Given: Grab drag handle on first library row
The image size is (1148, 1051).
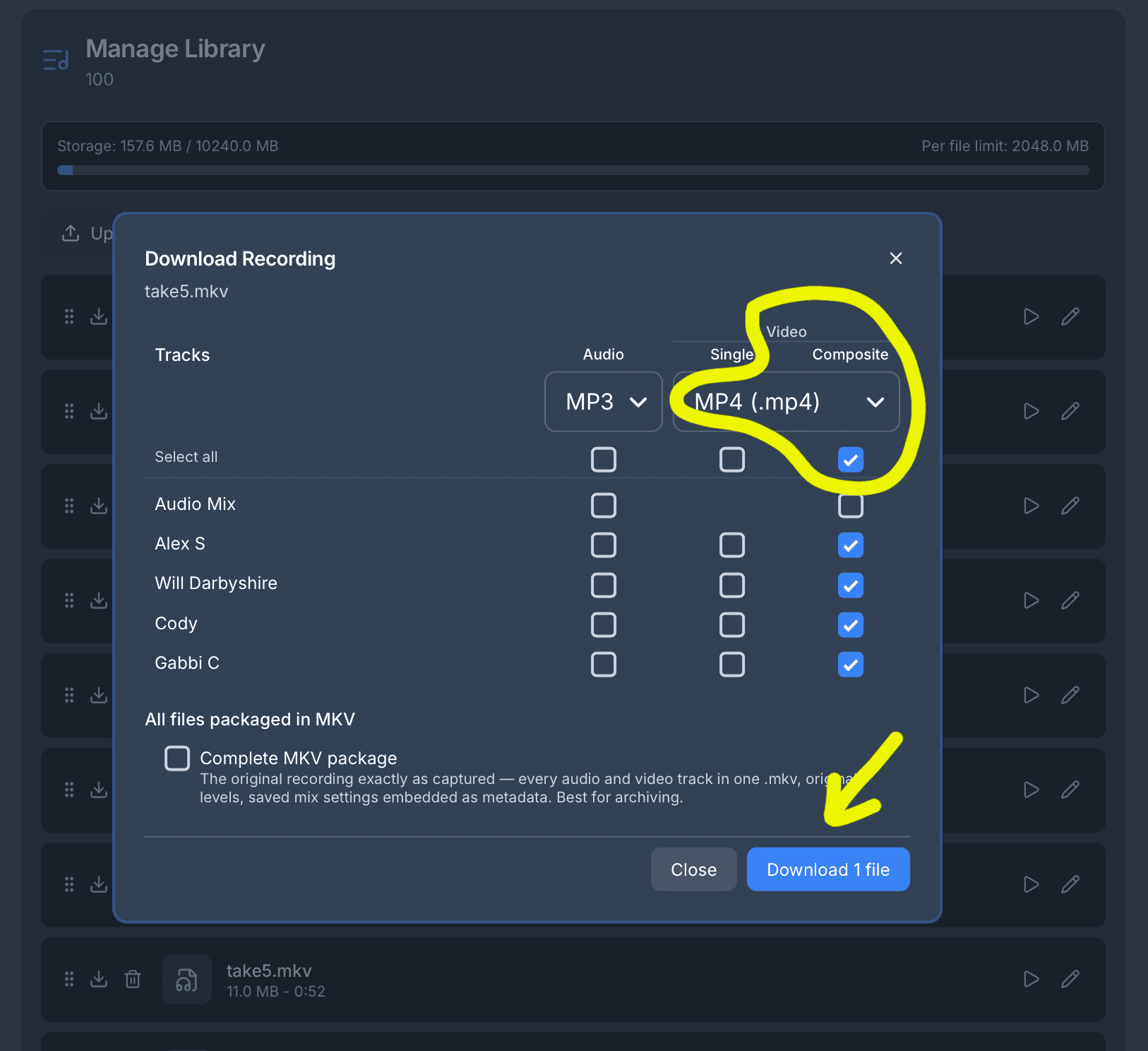Looking at the screenshot, I should [x=69, y=316].
